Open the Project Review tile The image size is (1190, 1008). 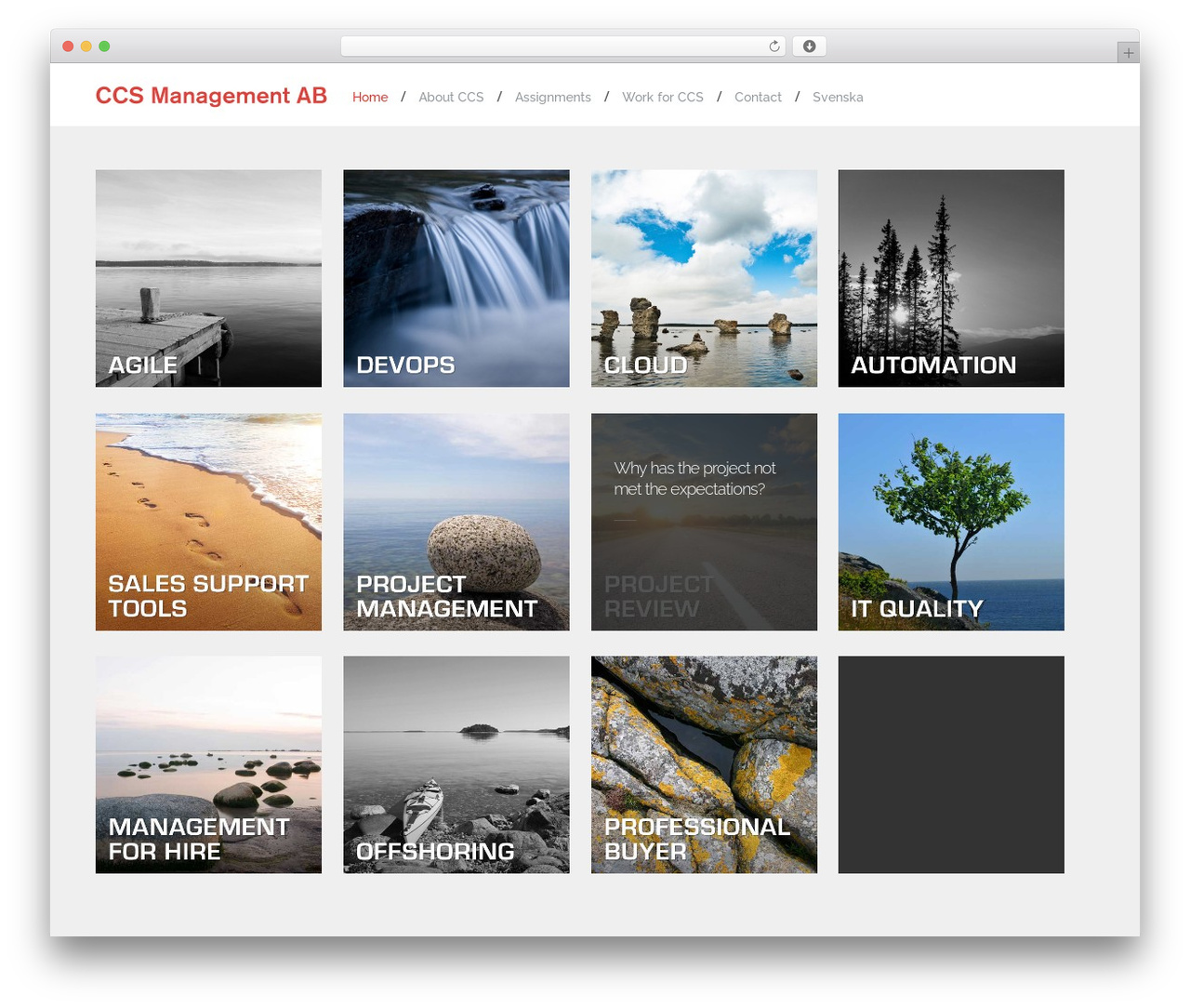pos(704,522)
